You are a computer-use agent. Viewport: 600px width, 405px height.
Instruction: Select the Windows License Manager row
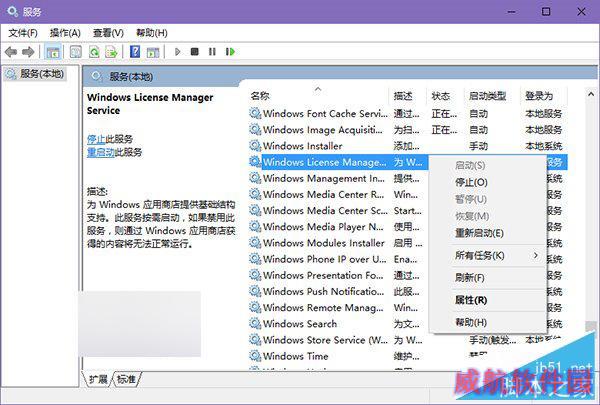[x=338, y=162]
